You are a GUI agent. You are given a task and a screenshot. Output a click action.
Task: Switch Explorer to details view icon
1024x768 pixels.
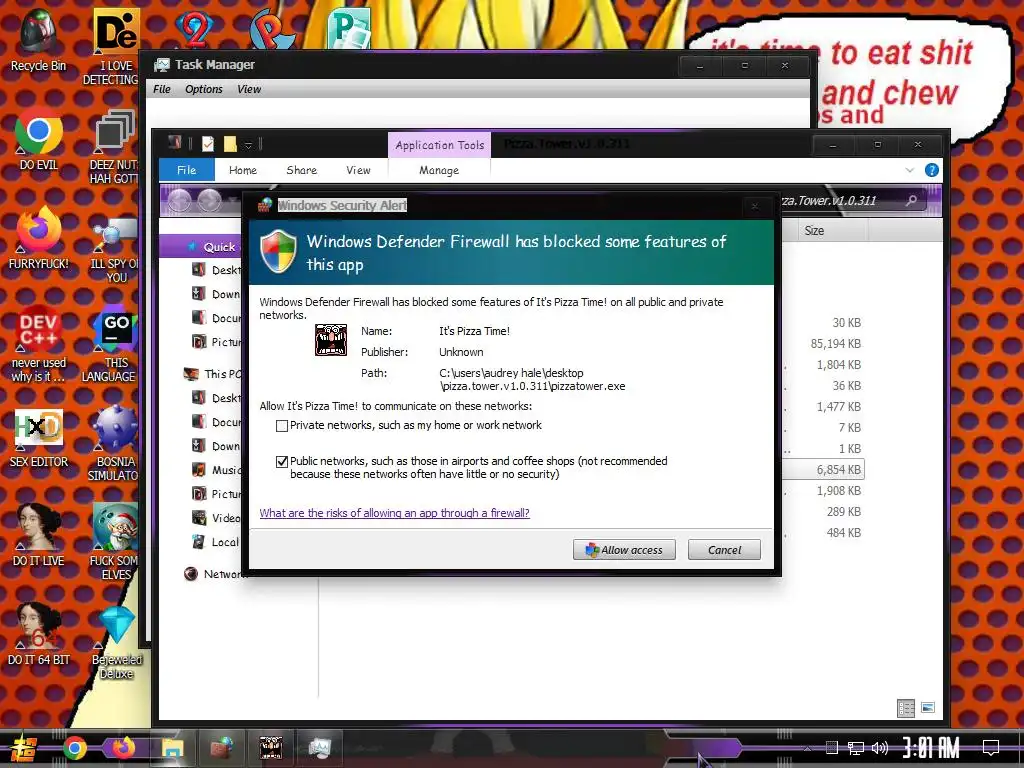tap(906, 708)
